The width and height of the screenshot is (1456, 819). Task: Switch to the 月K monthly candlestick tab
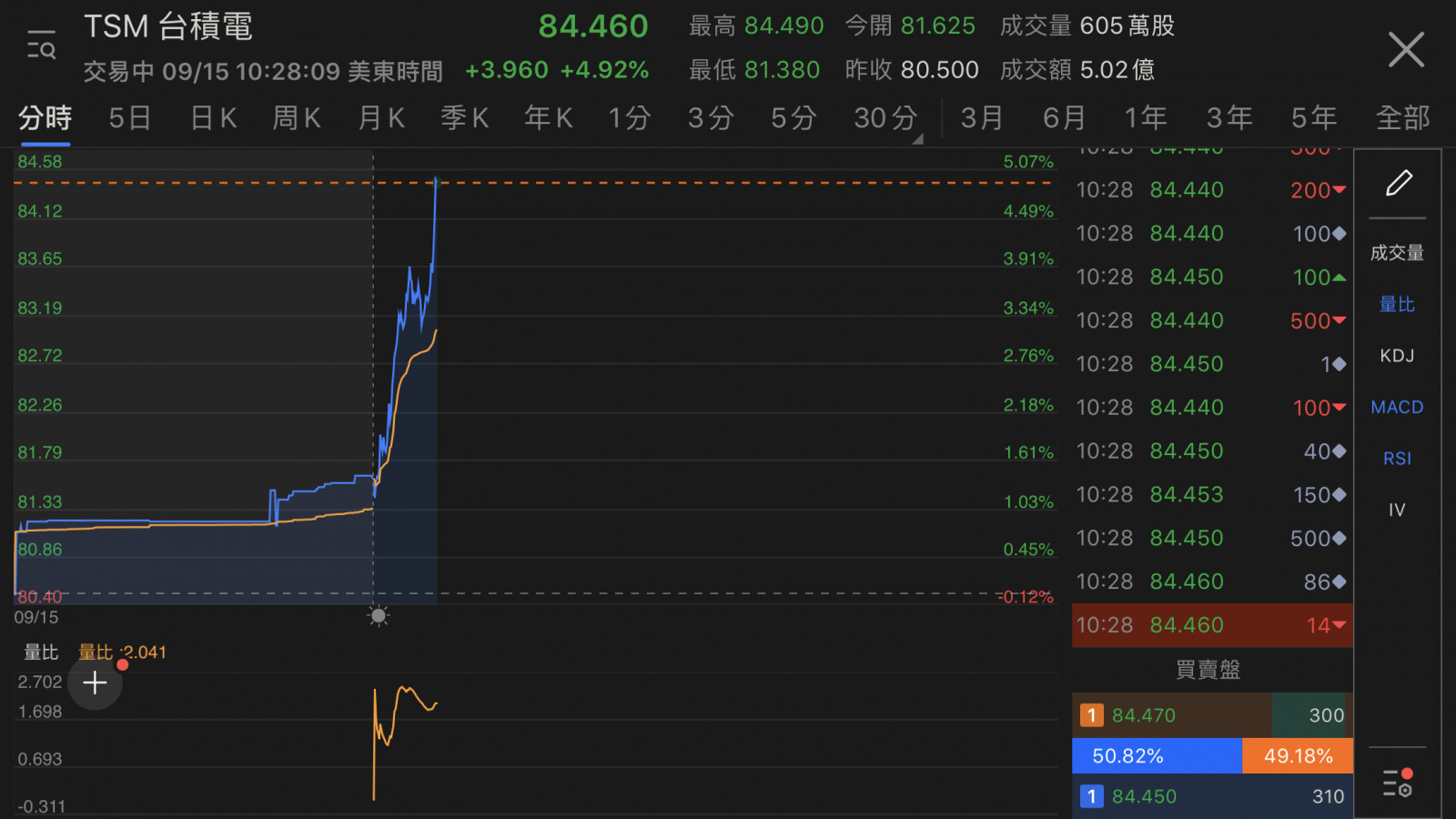[381, 118]
